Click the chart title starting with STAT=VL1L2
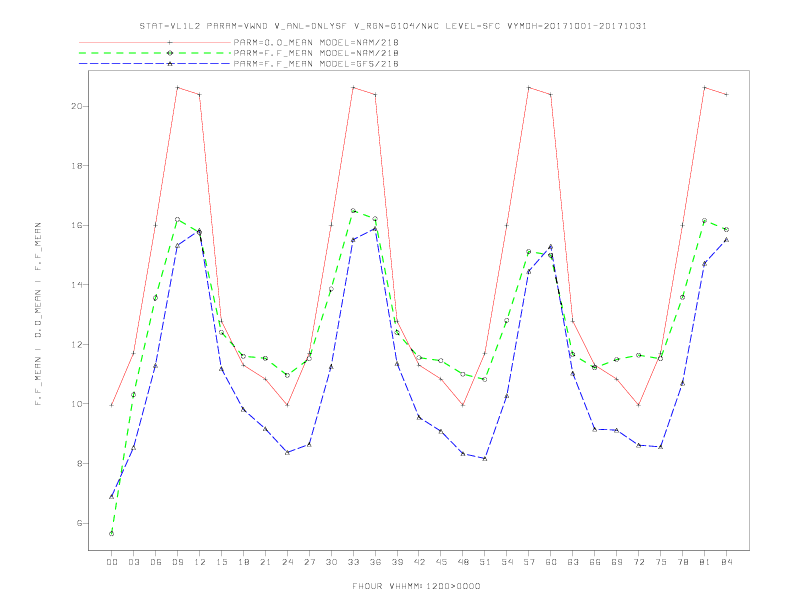Image resolution: width=792 pixels, height=612 pixels. point(393,26)
